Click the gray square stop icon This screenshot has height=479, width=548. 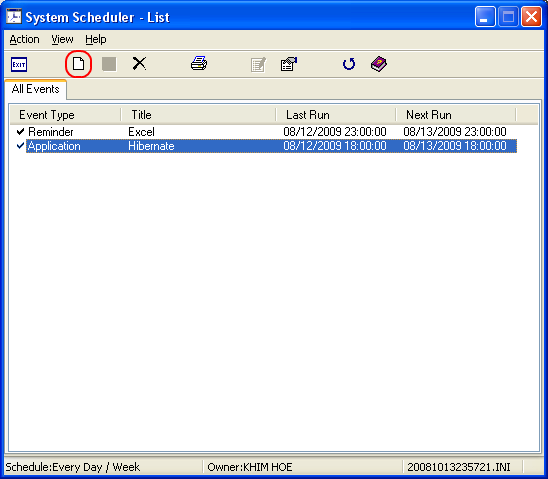[x=109, y=64]
